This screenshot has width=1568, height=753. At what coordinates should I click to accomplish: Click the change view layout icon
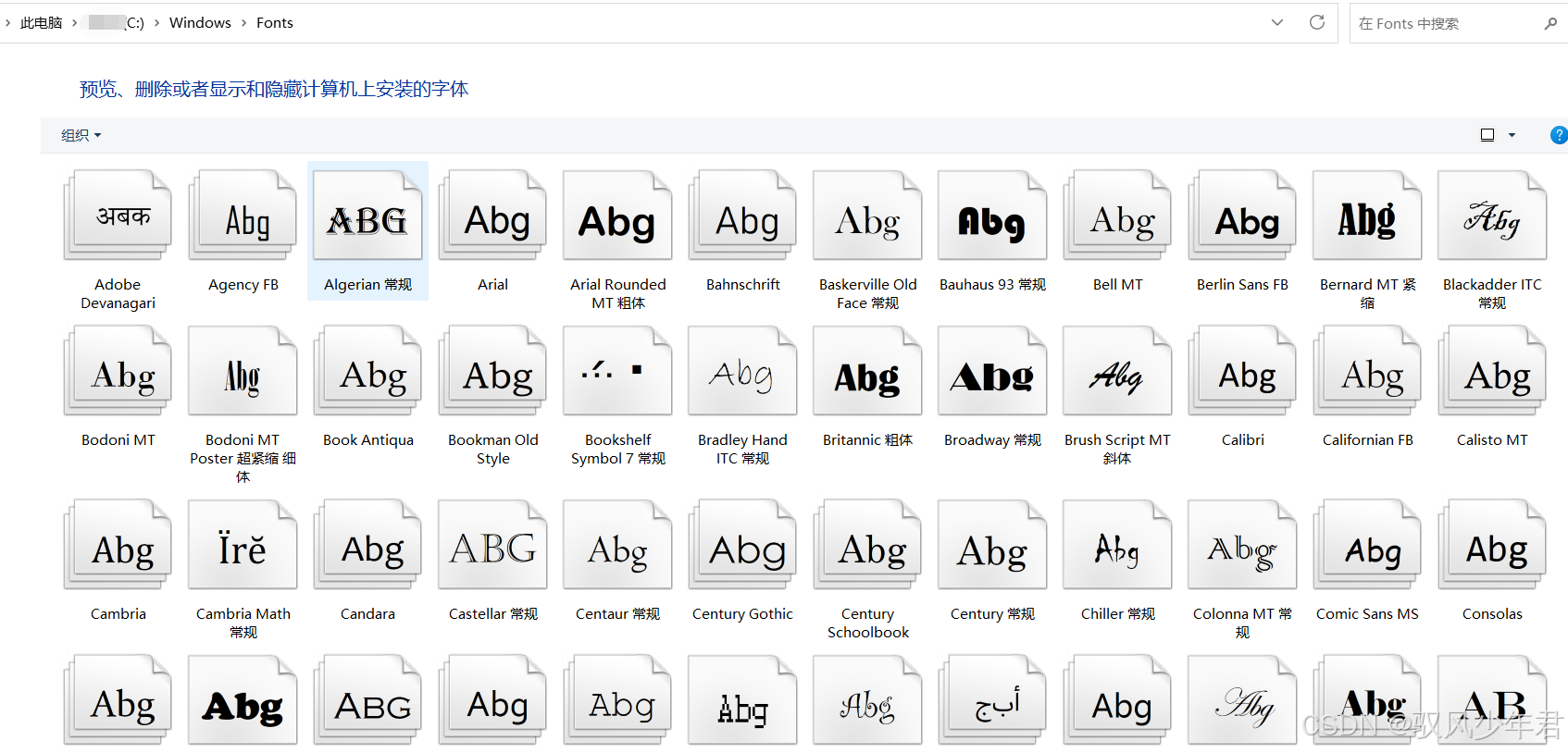pos(1487,135)
